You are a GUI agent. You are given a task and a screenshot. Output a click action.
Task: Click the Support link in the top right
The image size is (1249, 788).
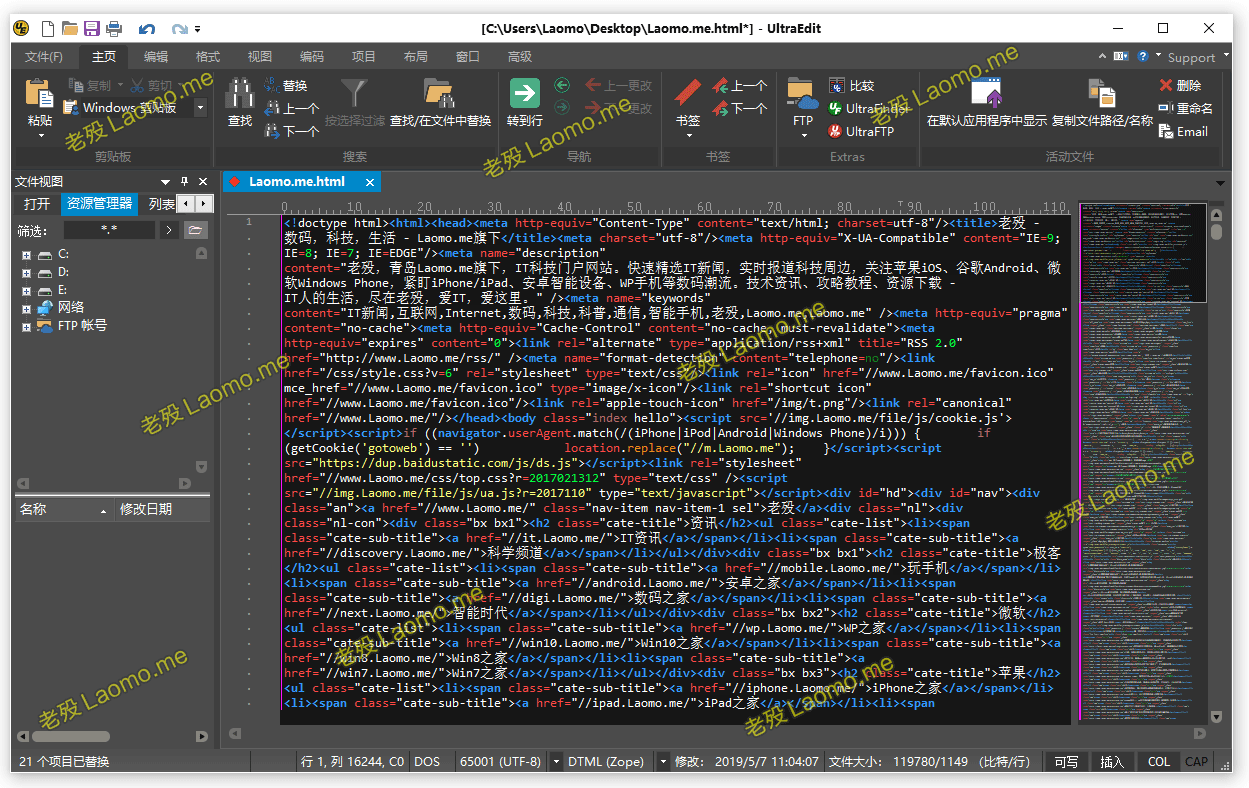(x=1191, y=57)
